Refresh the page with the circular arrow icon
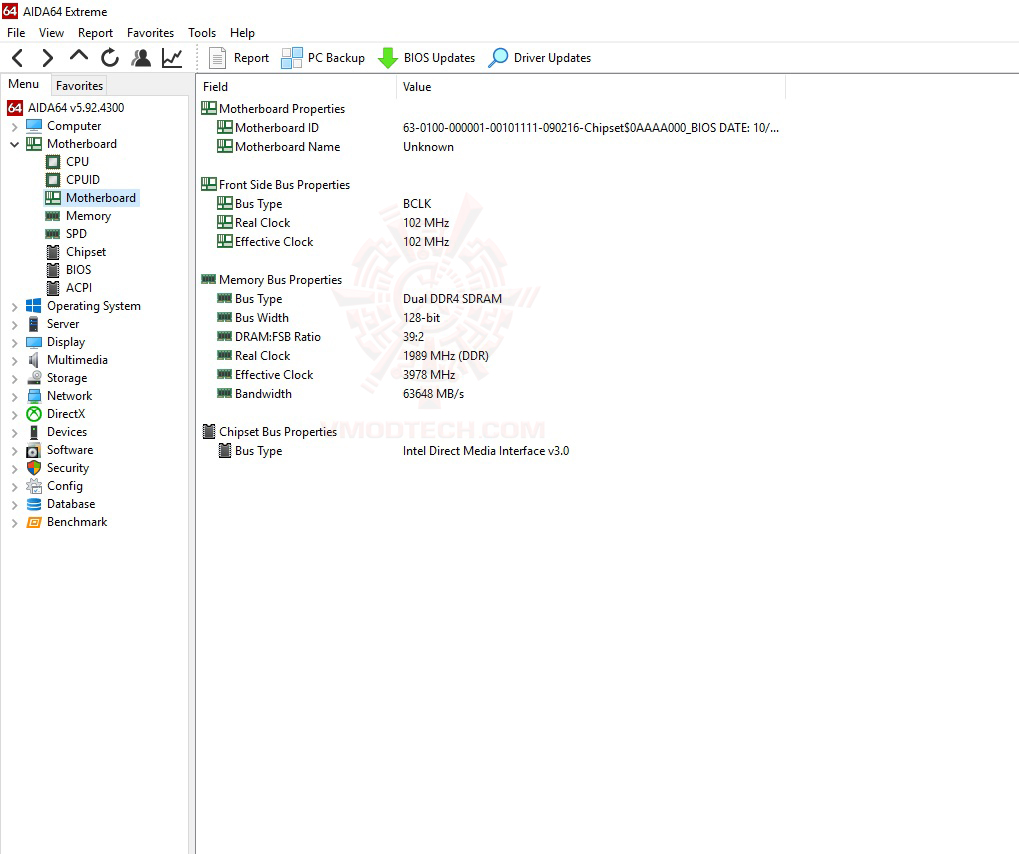The width and height of the screenshot is (1019, 854). point(110,58)
